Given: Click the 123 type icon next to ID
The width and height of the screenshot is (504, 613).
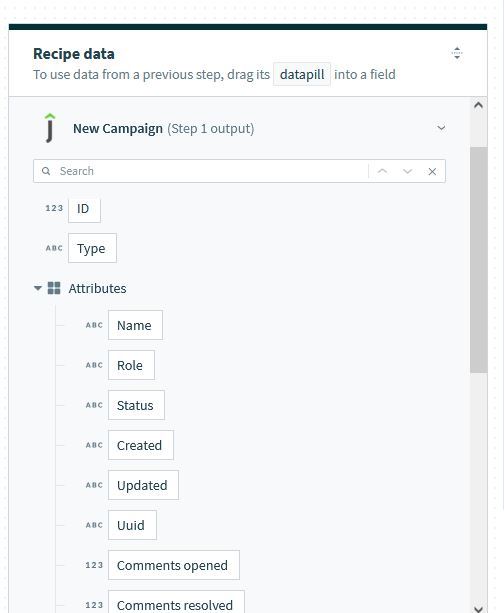Looking at the screenshot, I should [54, 208].
